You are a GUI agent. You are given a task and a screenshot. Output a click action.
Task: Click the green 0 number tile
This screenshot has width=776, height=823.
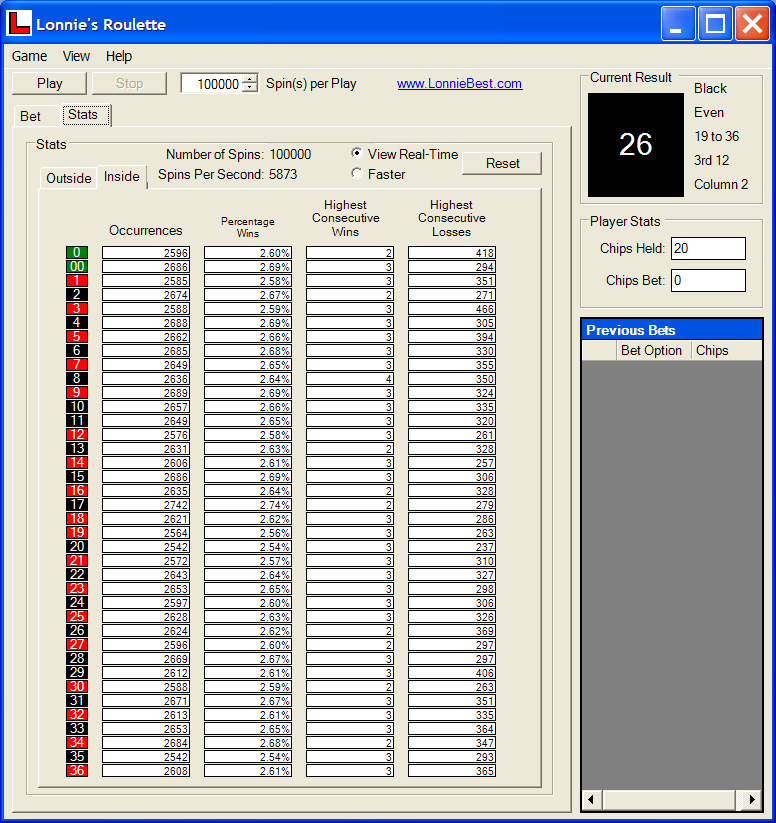(77, 253)
